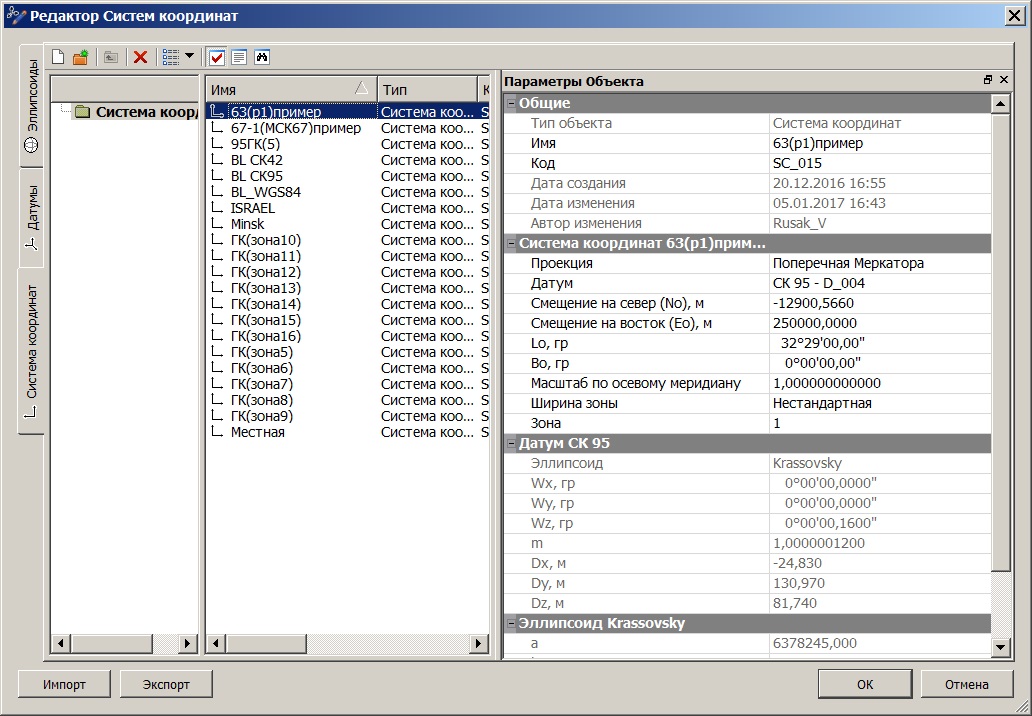Viewport: 1032px width, 716px height.
Task: Toggle the red checkmark toolbar button
Action: click(217, 57)
